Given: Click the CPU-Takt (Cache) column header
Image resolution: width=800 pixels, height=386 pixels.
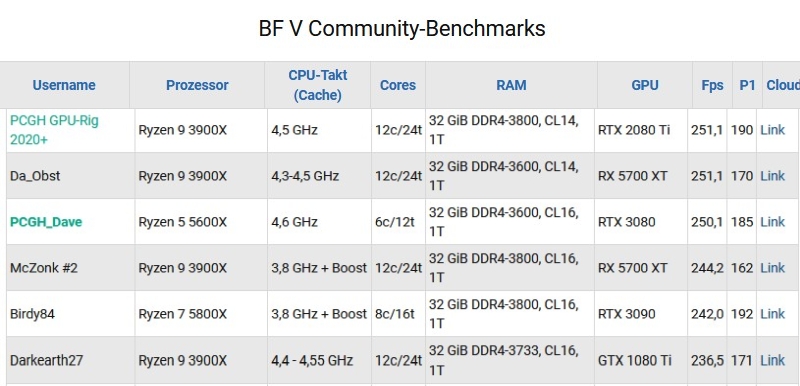Looking at the screenshot, I should [317, 85].
